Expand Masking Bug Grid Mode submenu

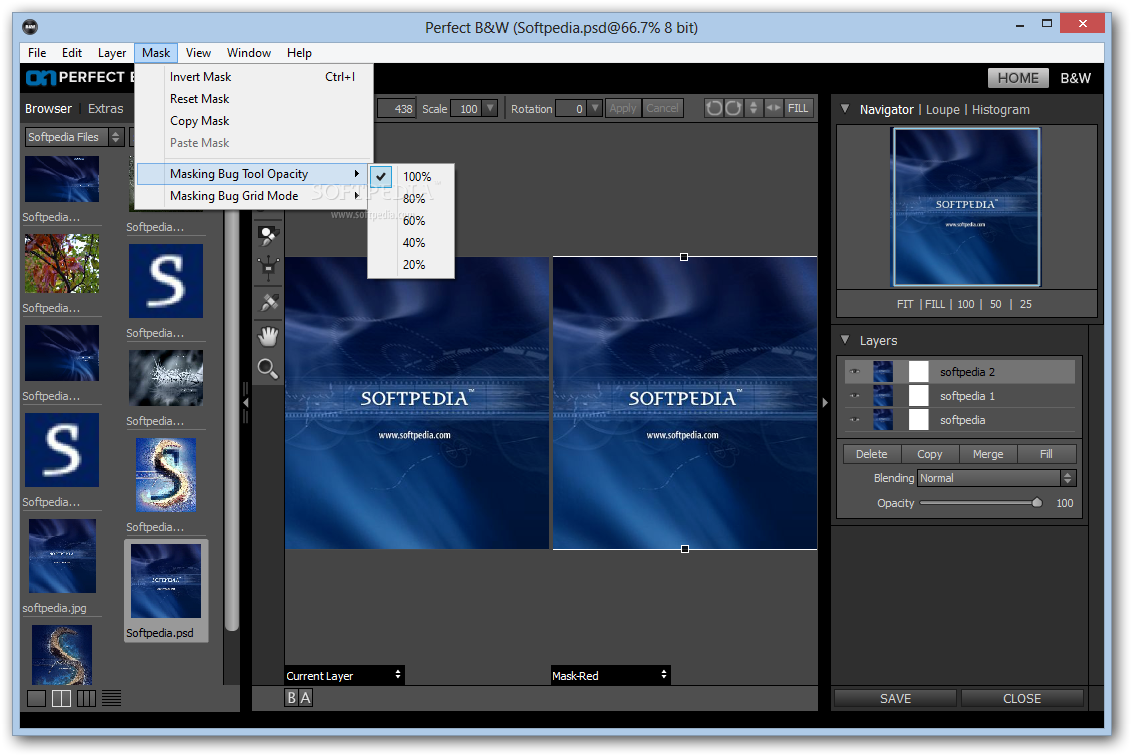(x=254, y=196)
